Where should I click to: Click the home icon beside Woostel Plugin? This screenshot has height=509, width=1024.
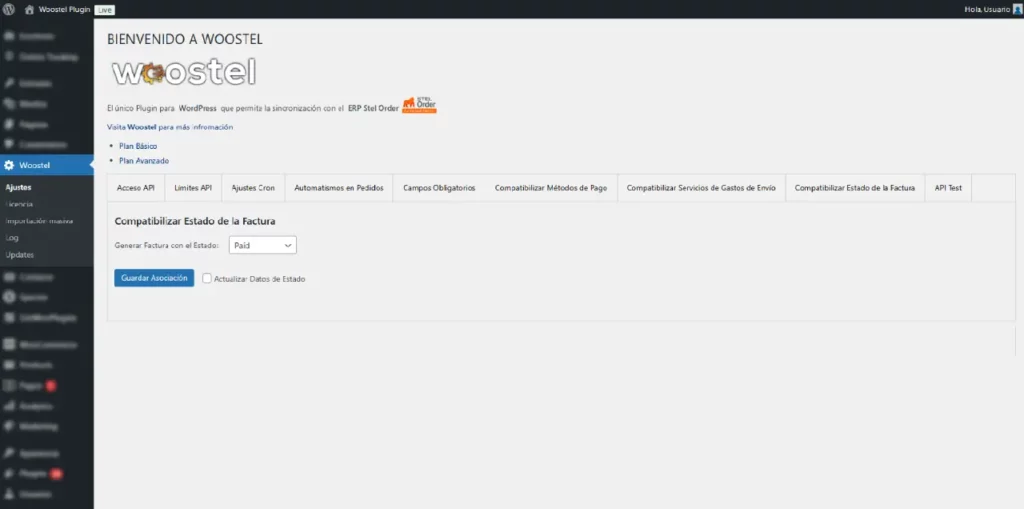tap(29, 9)
